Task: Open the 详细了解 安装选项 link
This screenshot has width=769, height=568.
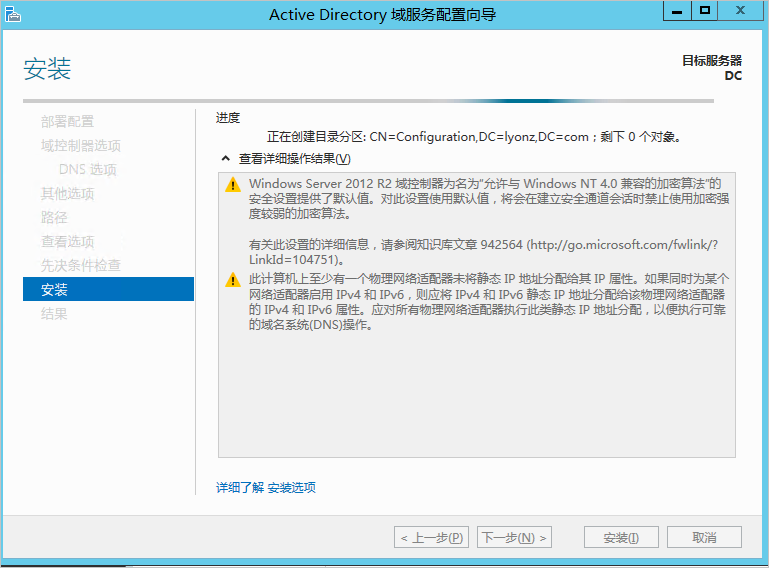Action: pyautogui.click(x=266, y=488)
